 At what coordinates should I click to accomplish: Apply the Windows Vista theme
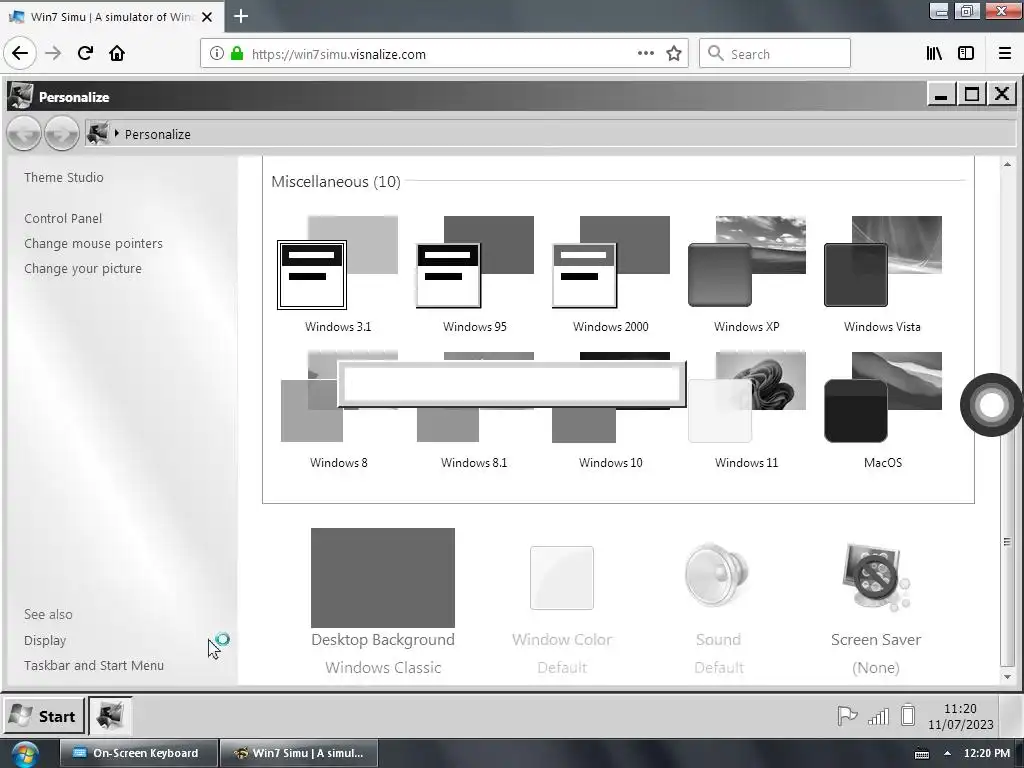tap(882, 263)
